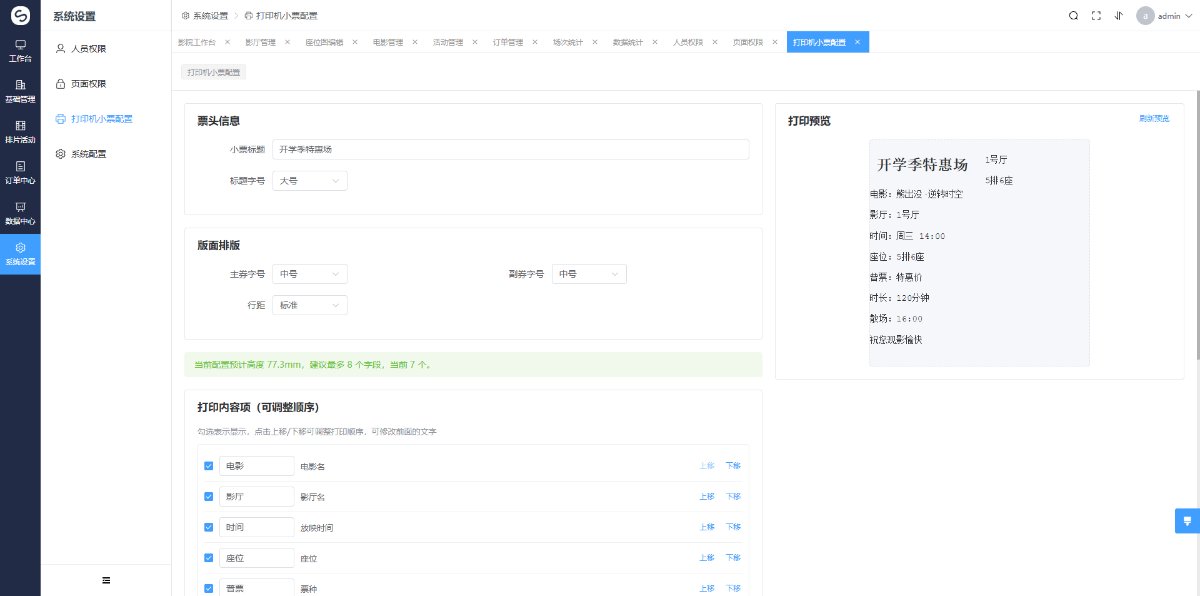Switch to the 电影管理 tab

click(387, 43)
